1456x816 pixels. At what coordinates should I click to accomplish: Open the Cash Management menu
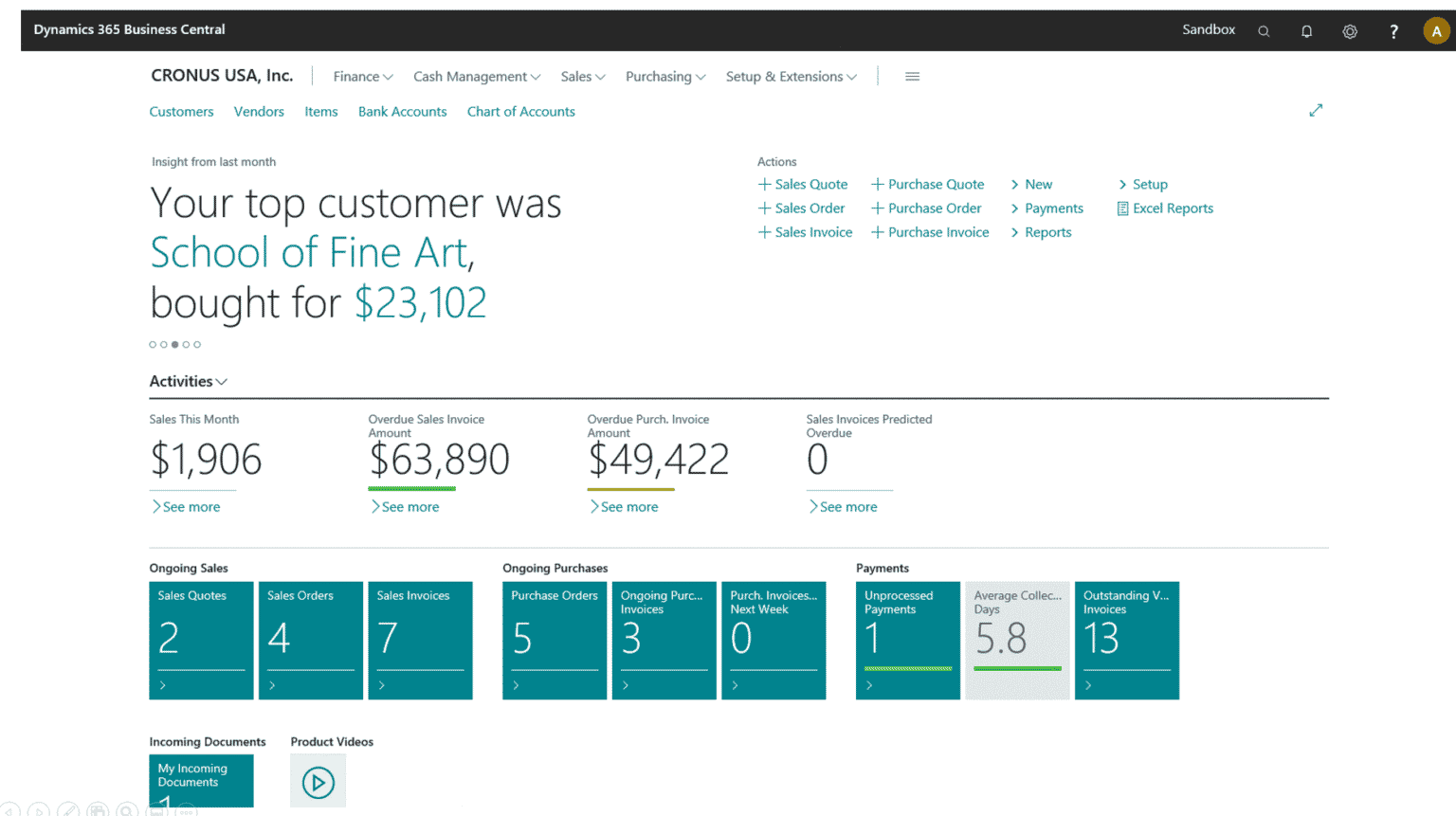(476, 76)
